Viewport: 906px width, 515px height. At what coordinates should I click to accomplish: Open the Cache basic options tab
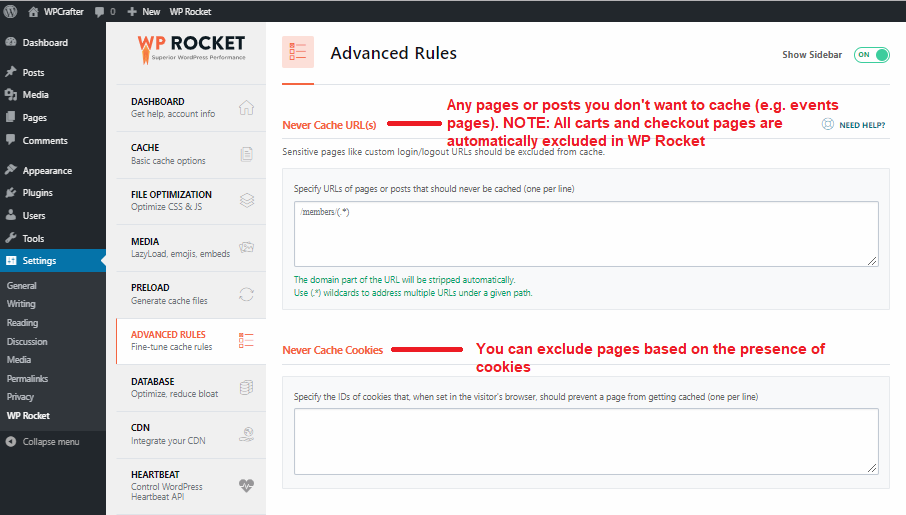[191, 154]
